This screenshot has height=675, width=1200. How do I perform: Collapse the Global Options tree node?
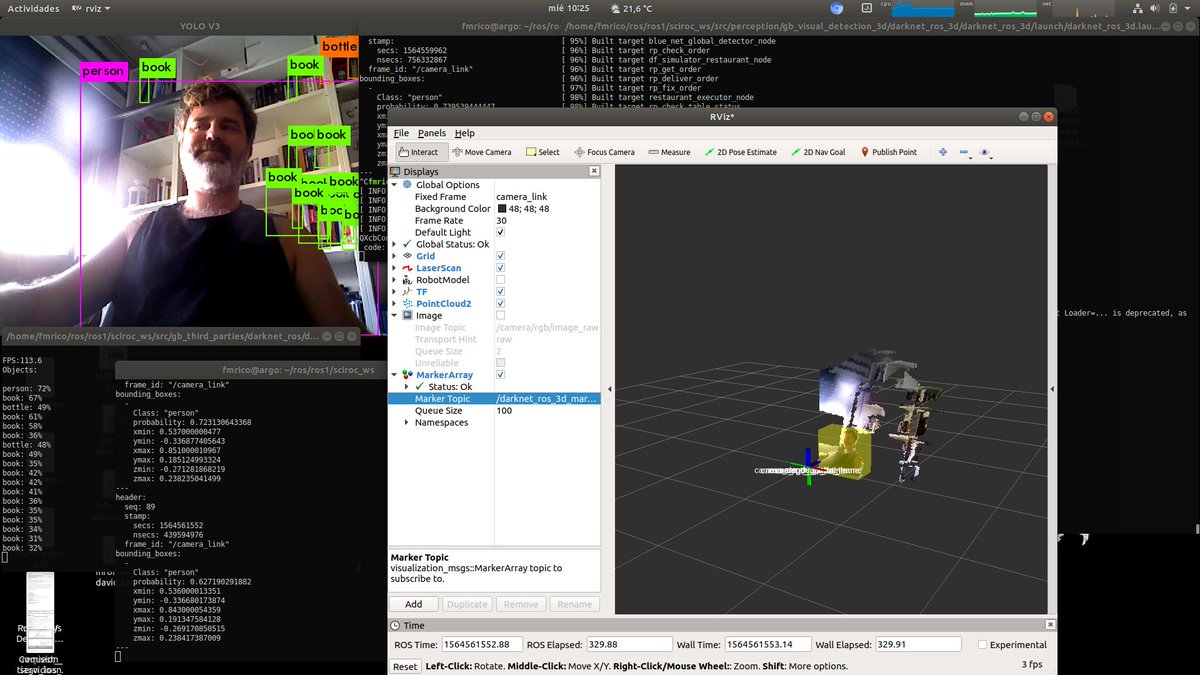[x=394, y=185]
